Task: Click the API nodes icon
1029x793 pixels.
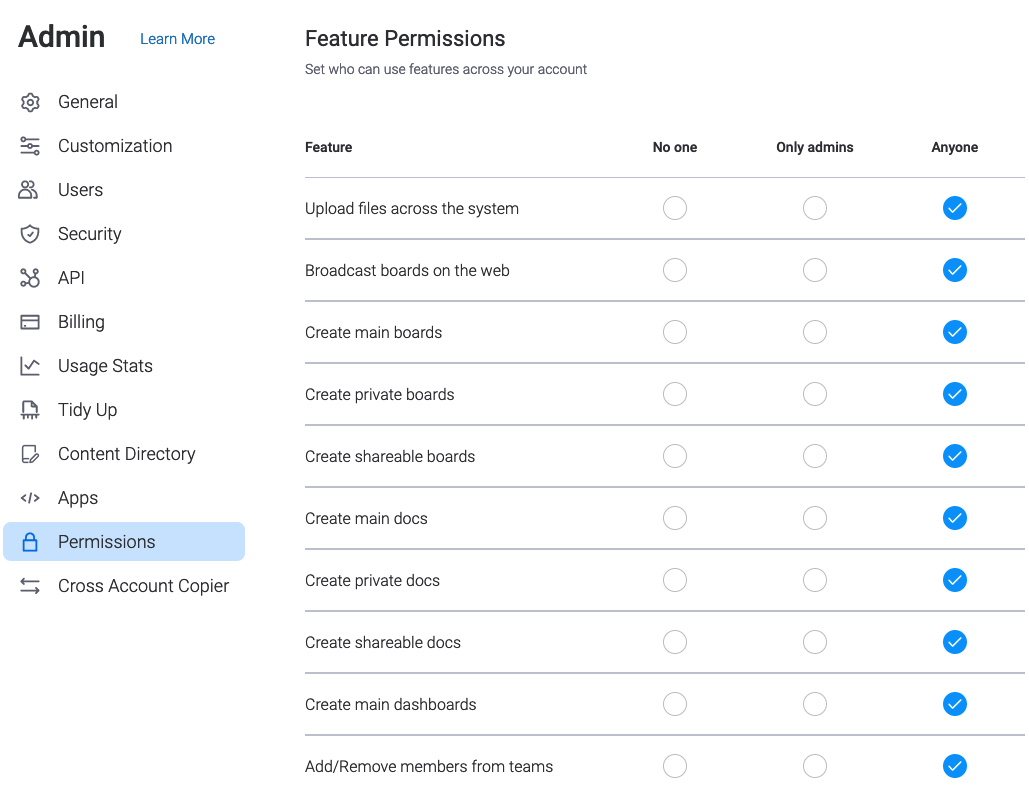Action: (30, 278)
